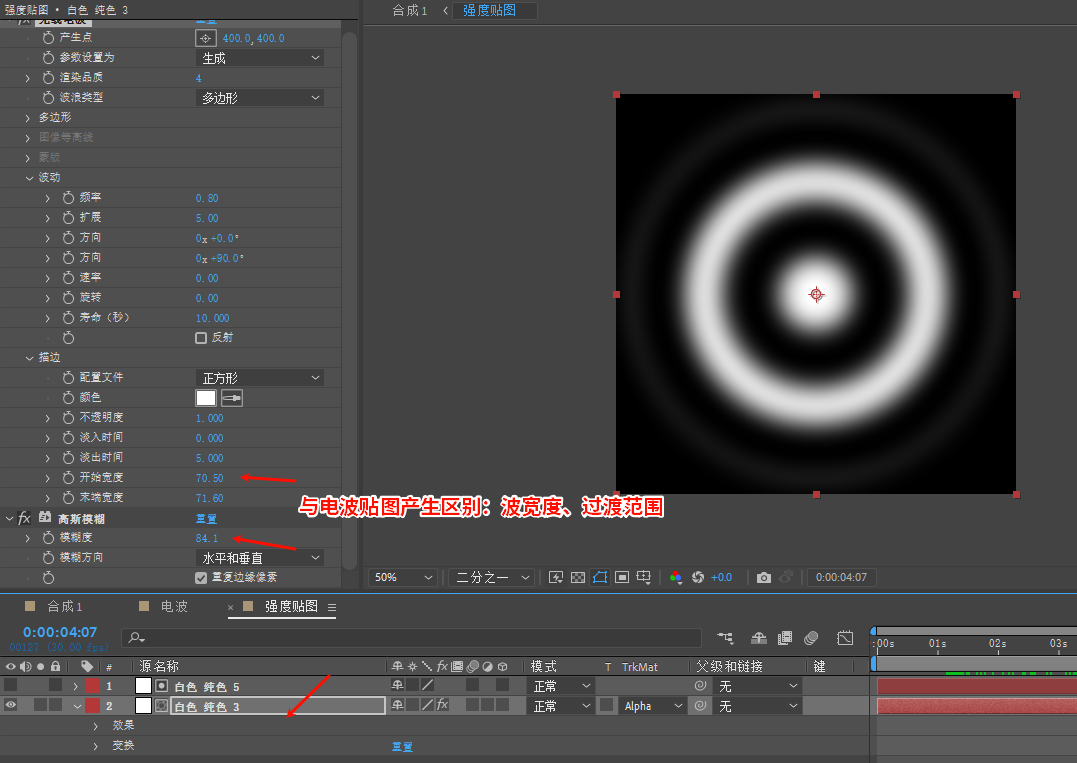Toggle preserve transparency T box for layer 2
The image size is (1077, 763).
(x=606, y=705)
